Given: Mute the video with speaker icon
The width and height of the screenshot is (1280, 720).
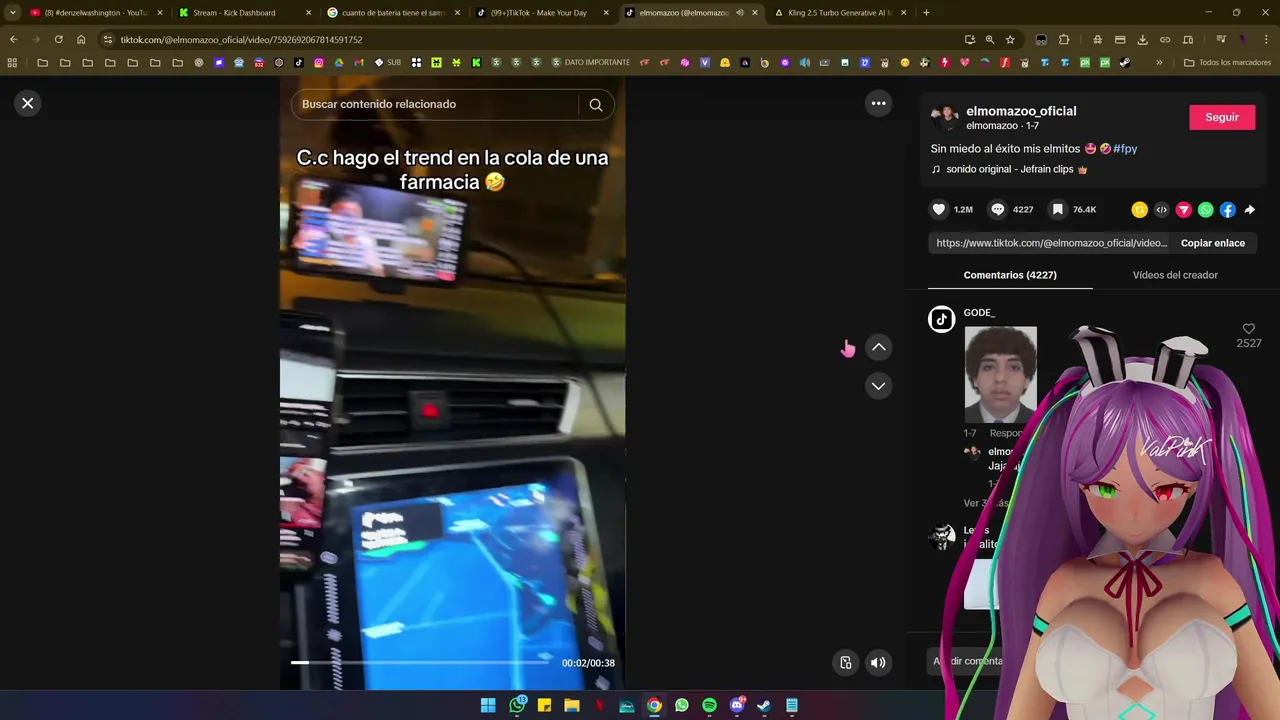Looking at the screenshot, I should 878,662.
